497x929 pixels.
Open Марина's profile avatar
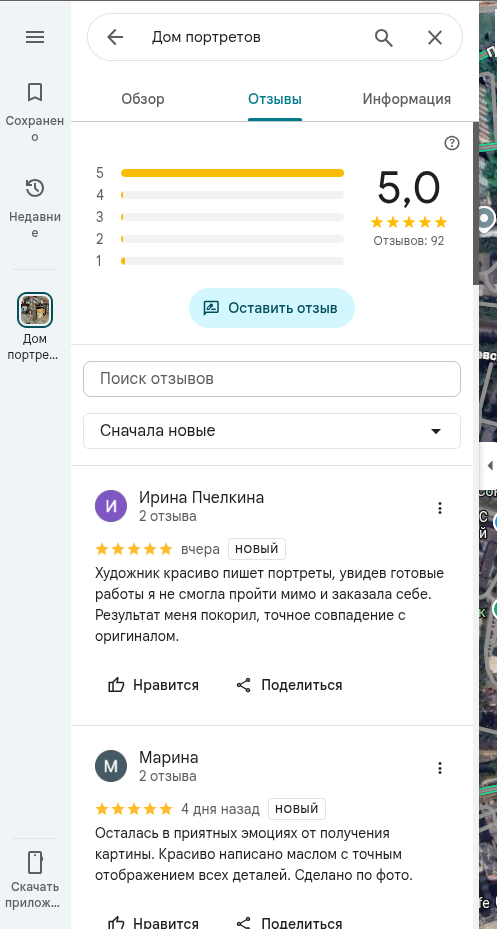(x=111, y=766)
